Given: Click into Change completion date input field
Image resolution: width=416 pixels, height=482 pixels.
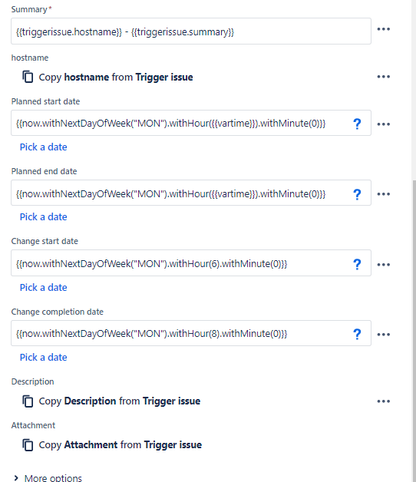Looking at the screenshot, I should coord(191,333).
